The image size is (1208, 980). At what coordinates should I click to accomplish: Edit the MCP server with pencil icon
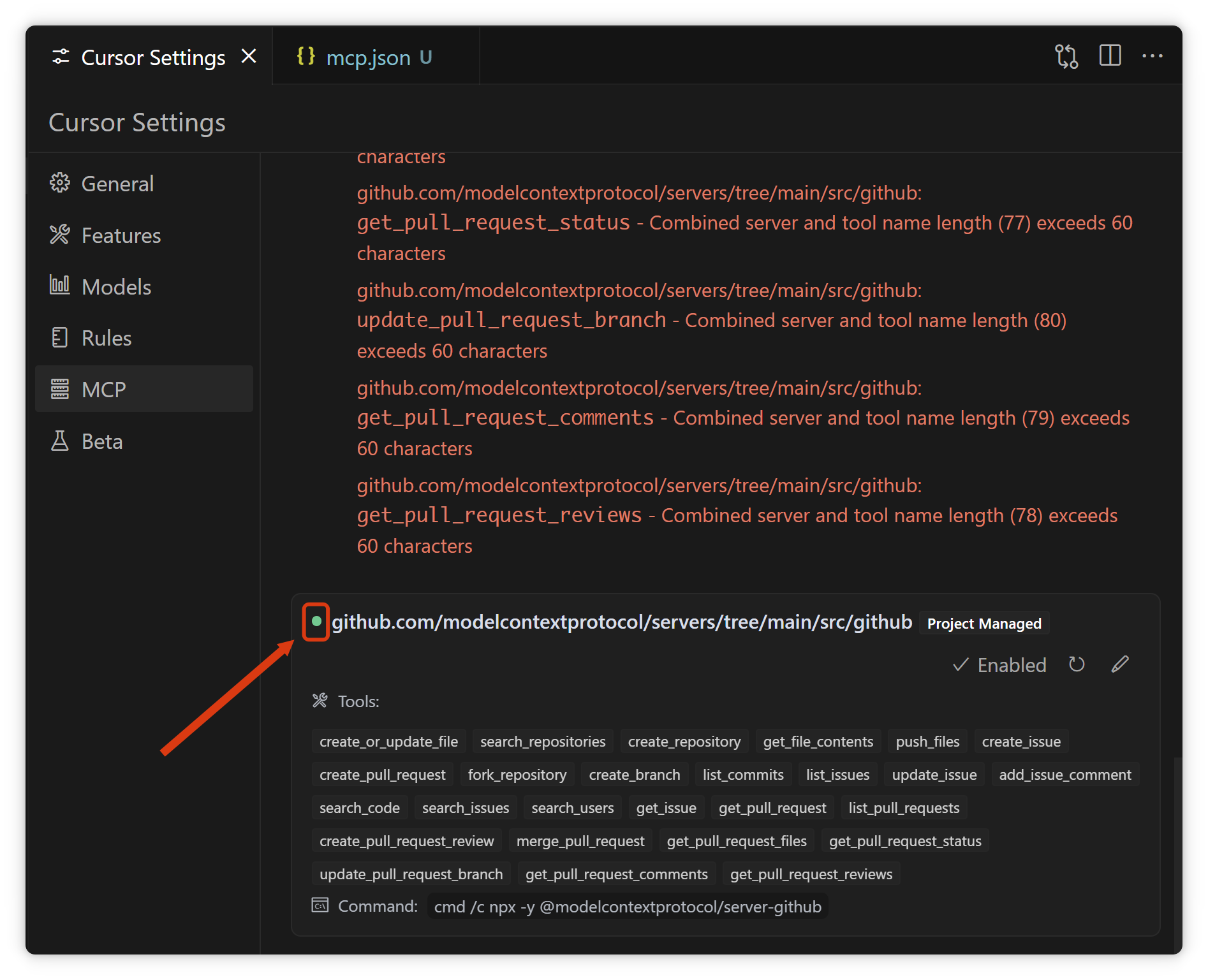pos(1119,664)
